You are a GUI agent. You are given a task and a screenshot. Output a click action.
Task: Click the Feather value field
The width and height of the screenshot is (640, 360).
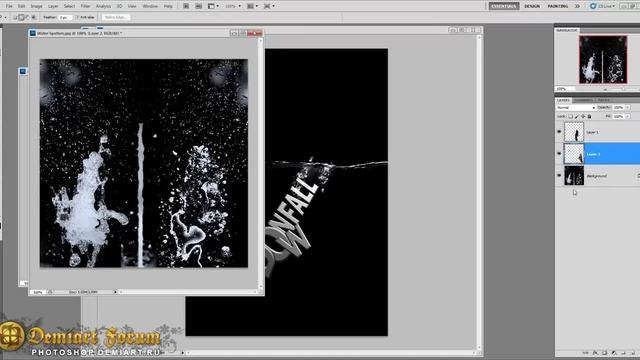pyautogui.click(x=64, y=18)
